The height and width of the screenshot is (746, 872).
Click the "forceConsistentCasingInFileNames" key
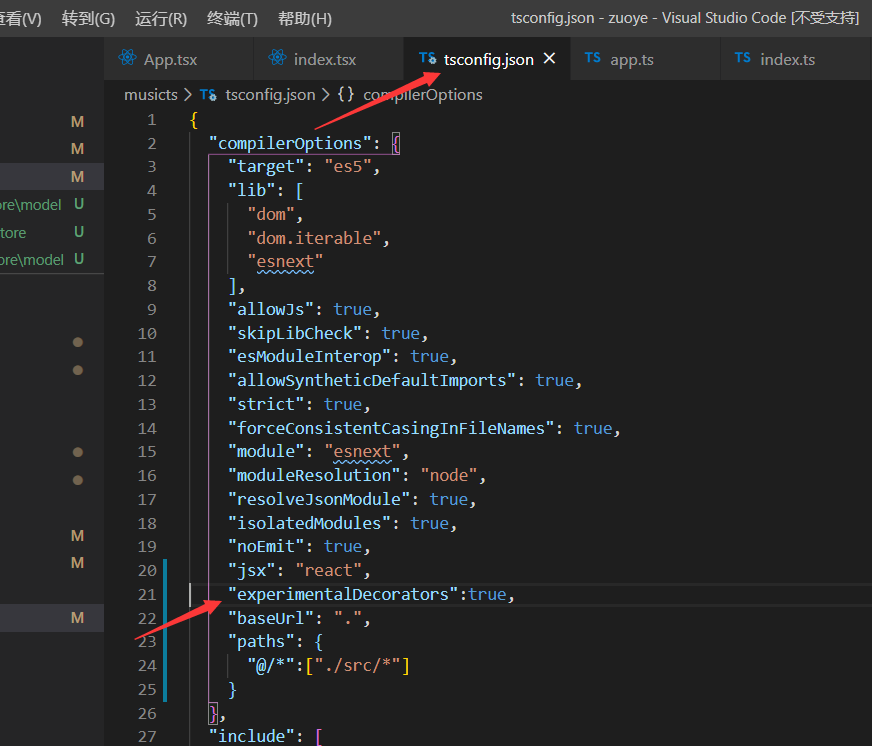point(392,428)
